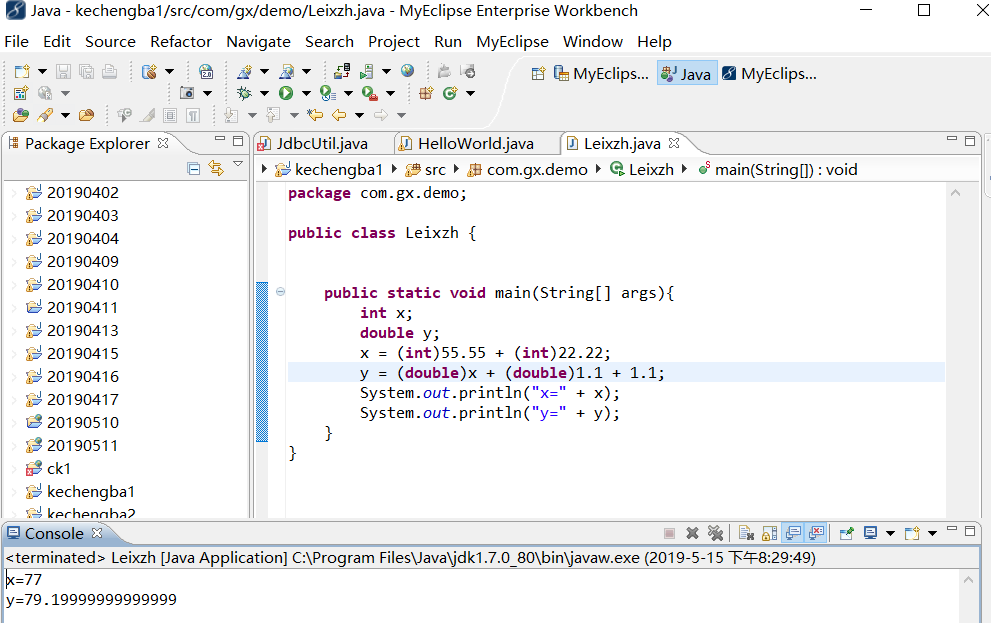Screen dimensions: 991x623
Task: Open dropdown beside Open Console icon
Action: (x=932, y=533)
